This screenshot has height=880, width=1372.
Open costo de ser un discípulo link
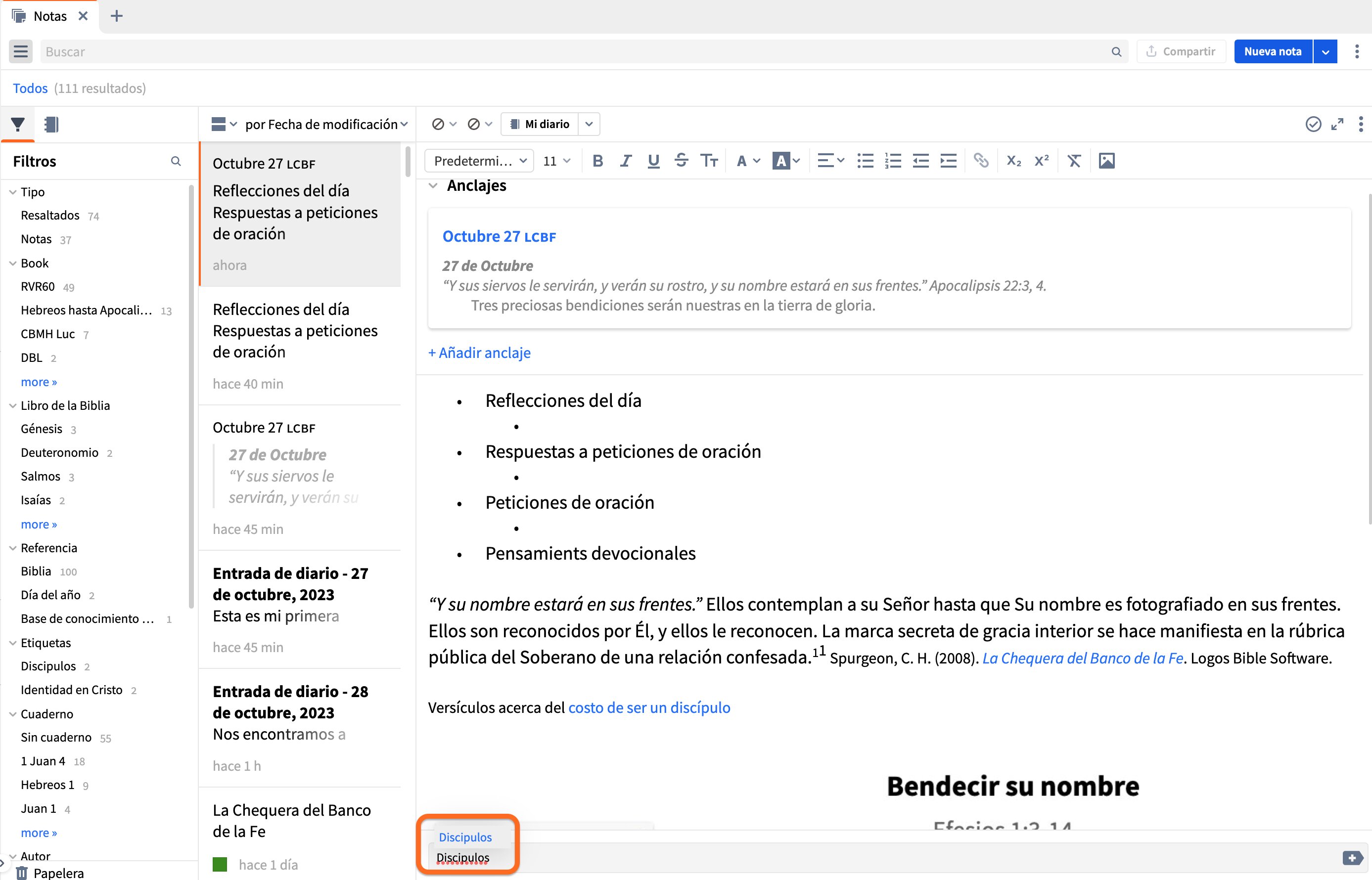coord(649,707)
